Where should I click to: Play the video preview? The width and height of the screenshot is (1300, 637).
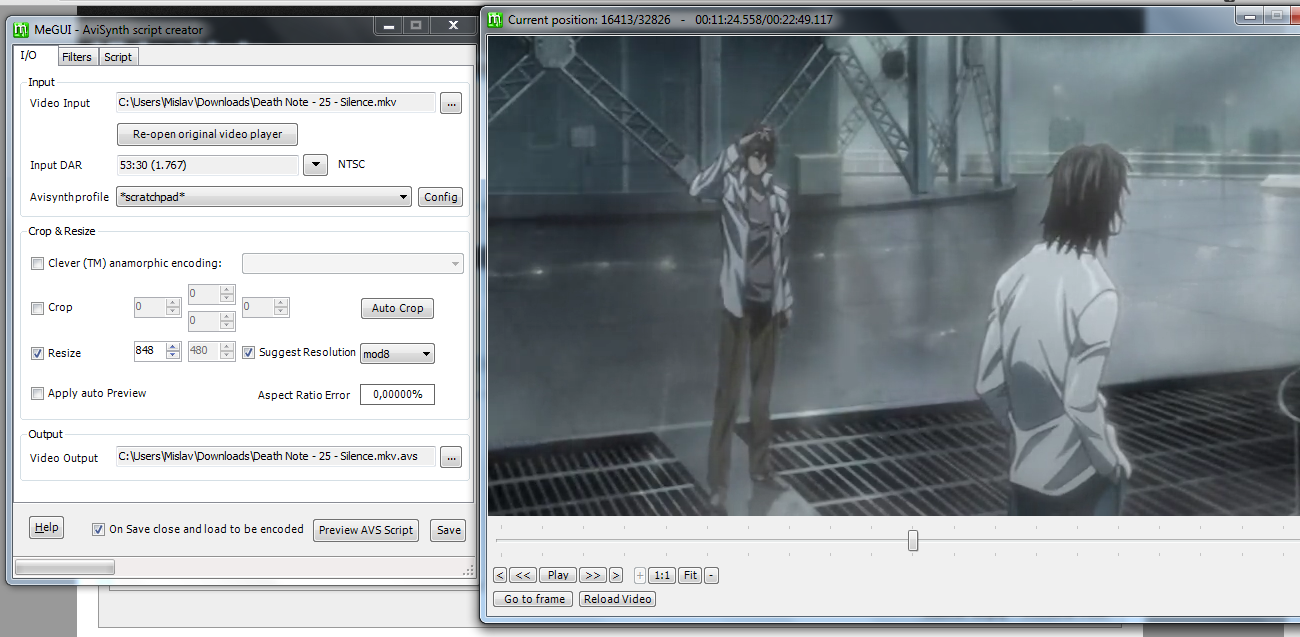point(558,575)
